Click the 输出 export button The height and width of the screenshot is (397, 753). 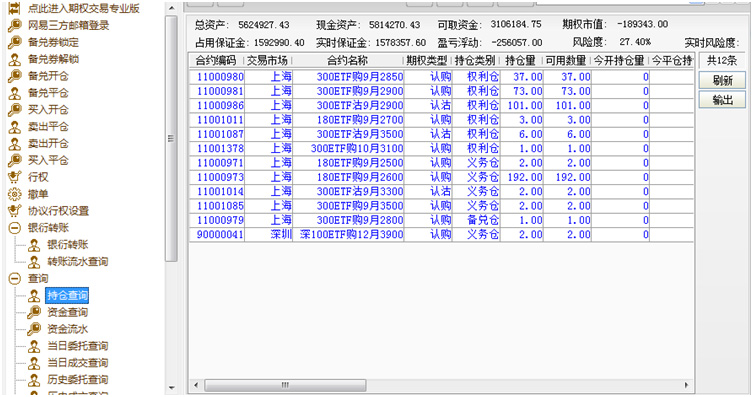722,100
